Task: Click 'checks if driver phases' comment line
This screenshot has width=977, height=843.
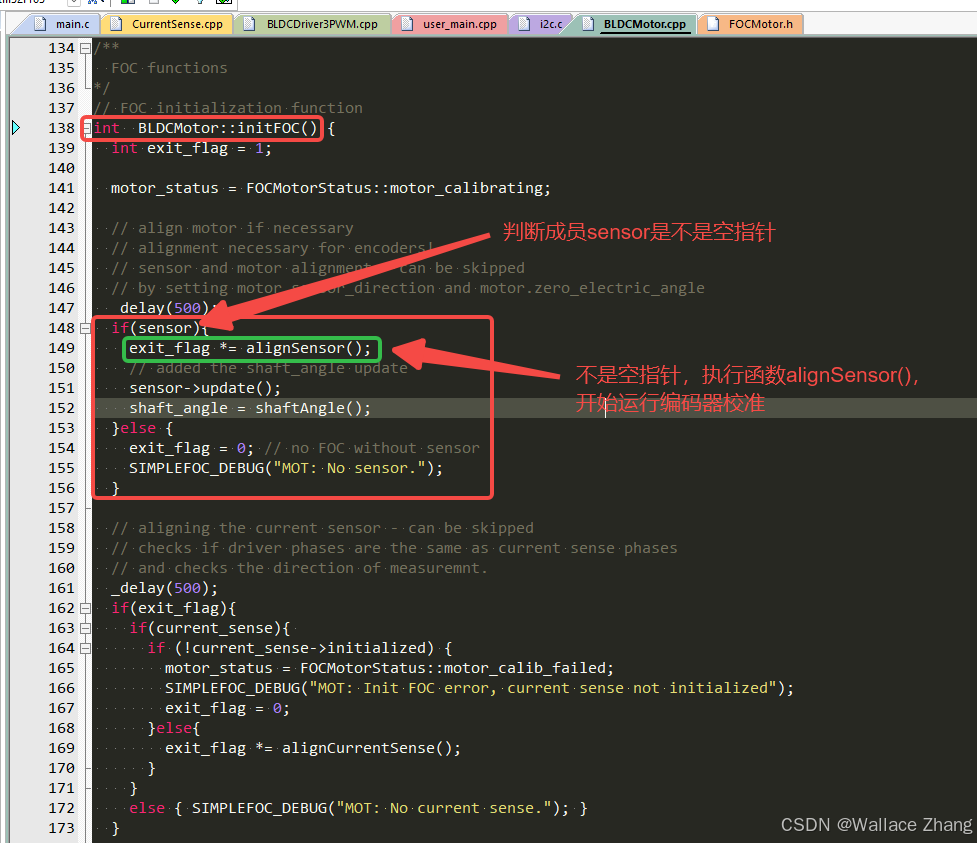Action: coord(394,548)
